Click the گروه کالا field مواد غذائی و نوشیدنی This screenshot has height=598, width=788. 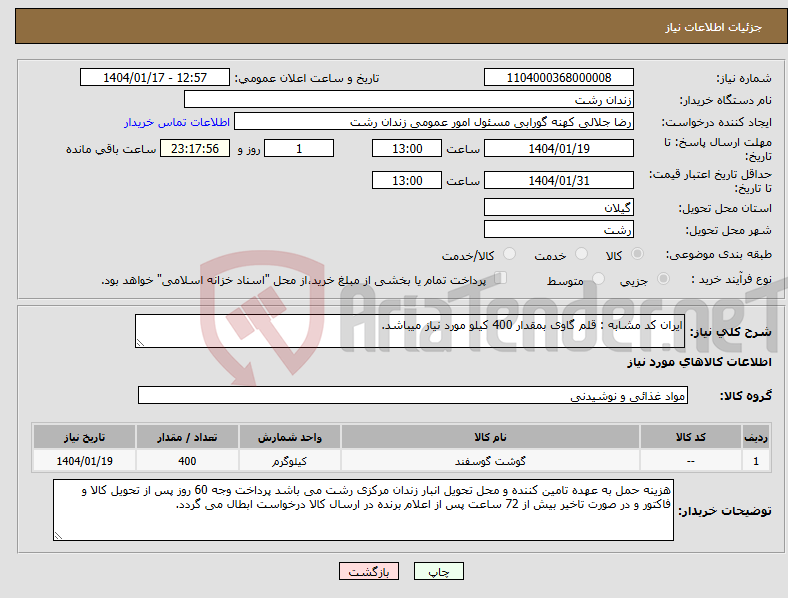(413, 395)
